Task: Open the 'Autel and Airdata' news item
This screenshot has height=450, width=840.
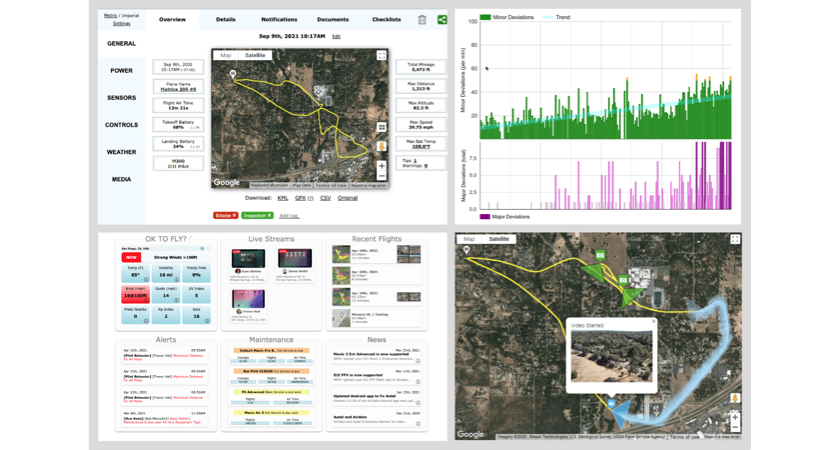Action: point(376,419)
